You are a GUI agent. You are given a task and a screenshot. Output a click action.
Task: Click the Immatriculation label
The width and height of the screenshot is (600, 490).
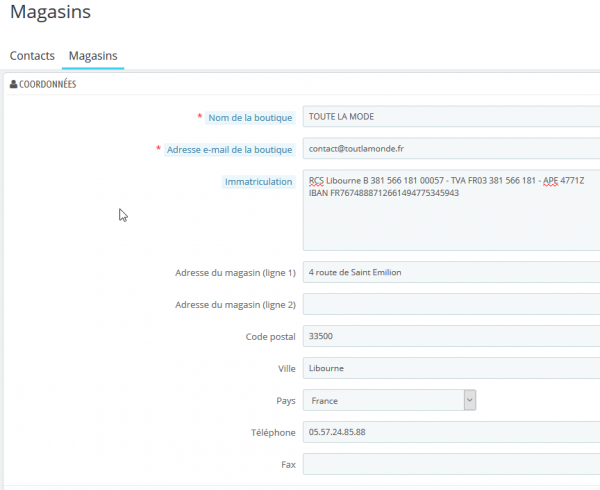(258, 182)
